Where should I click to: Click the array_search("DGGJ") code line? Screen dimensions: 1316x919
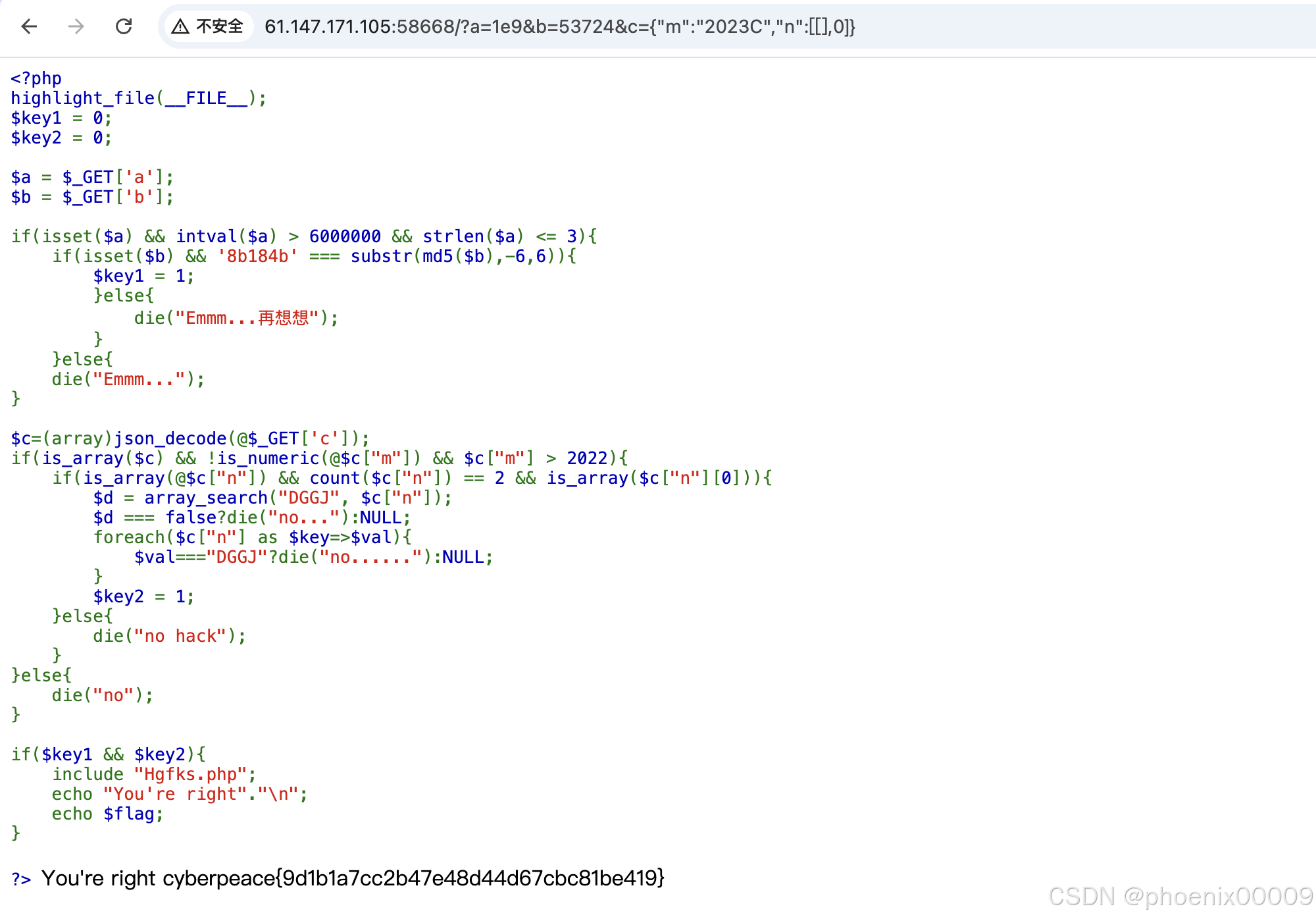coord(272,498)
